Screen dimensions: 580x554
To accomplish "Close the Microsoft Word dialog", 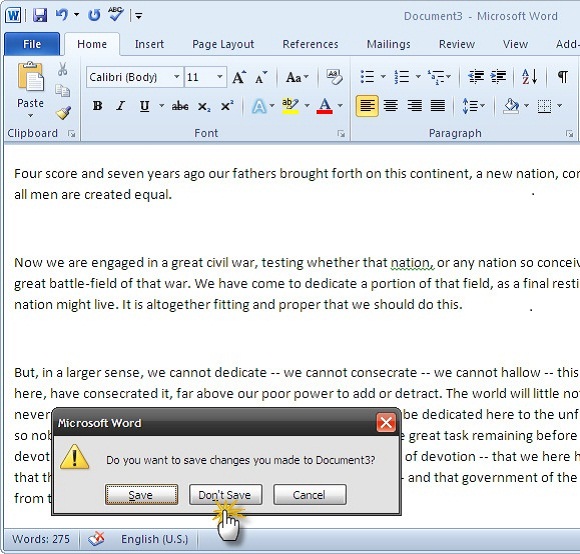I will (x=386, y=423).
